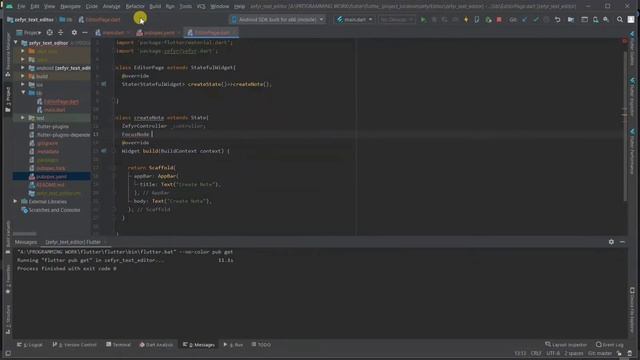Screen dimensions: 640x360
Task: Open the Run tool window button
Action: 233,345
